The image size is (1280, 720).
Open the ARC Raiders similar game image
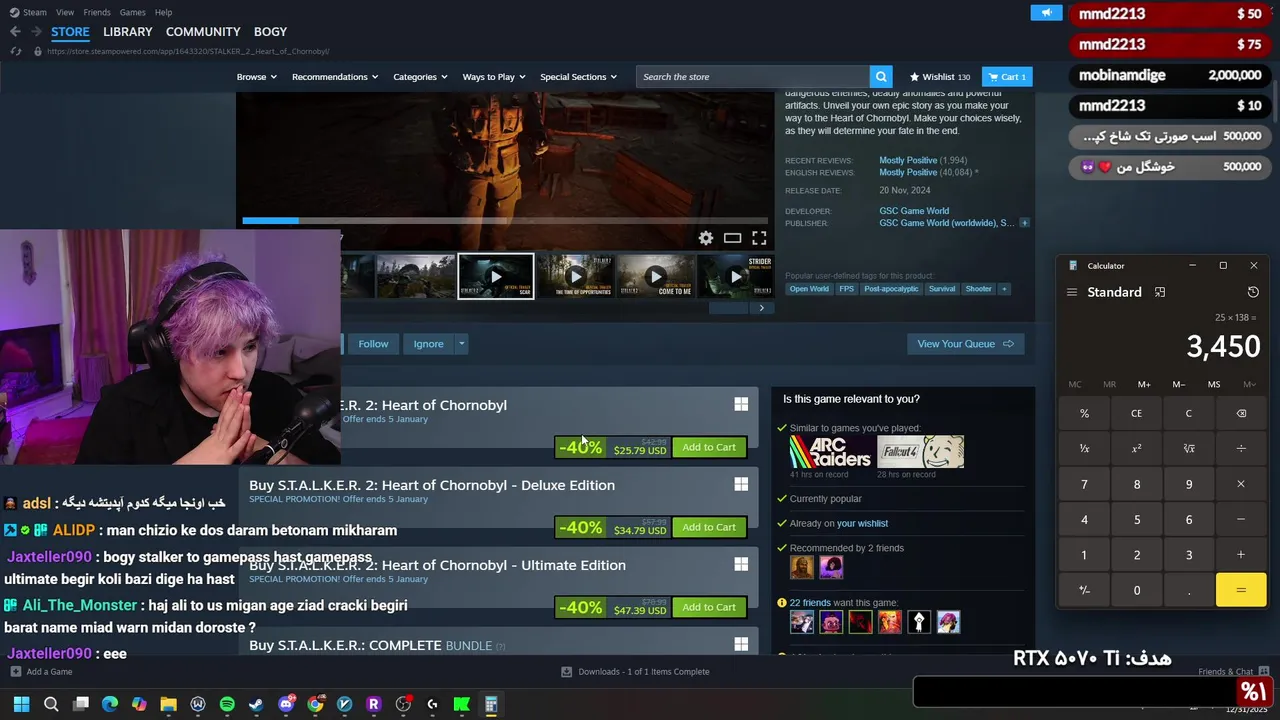[x=830, y=452]
